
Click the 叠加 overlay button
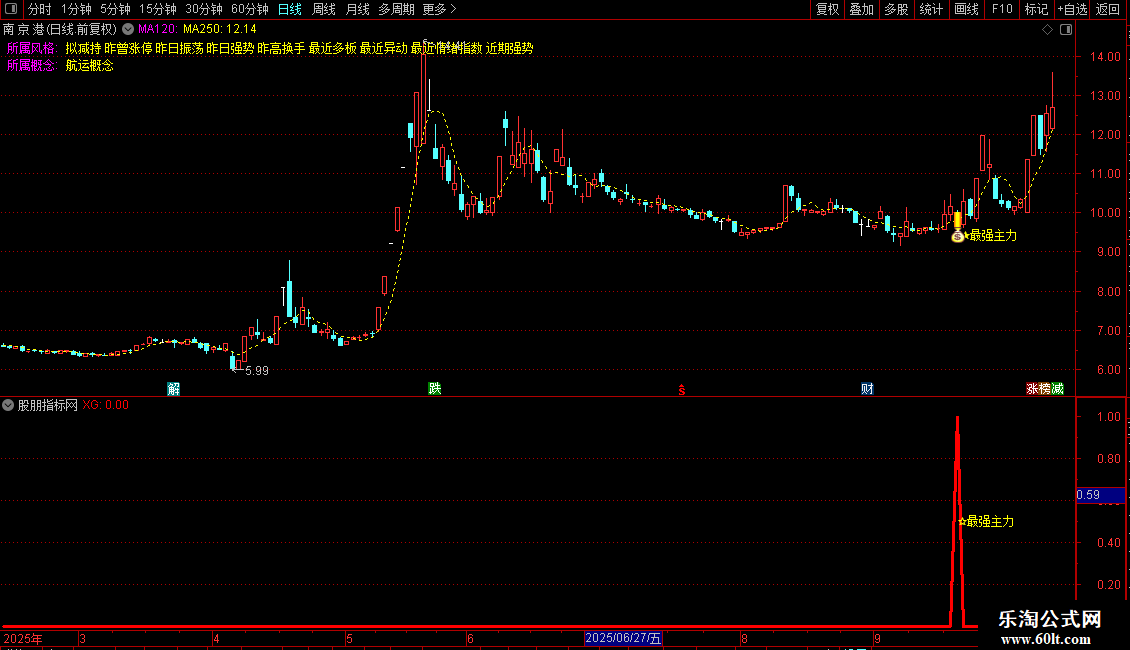(861, 9)
